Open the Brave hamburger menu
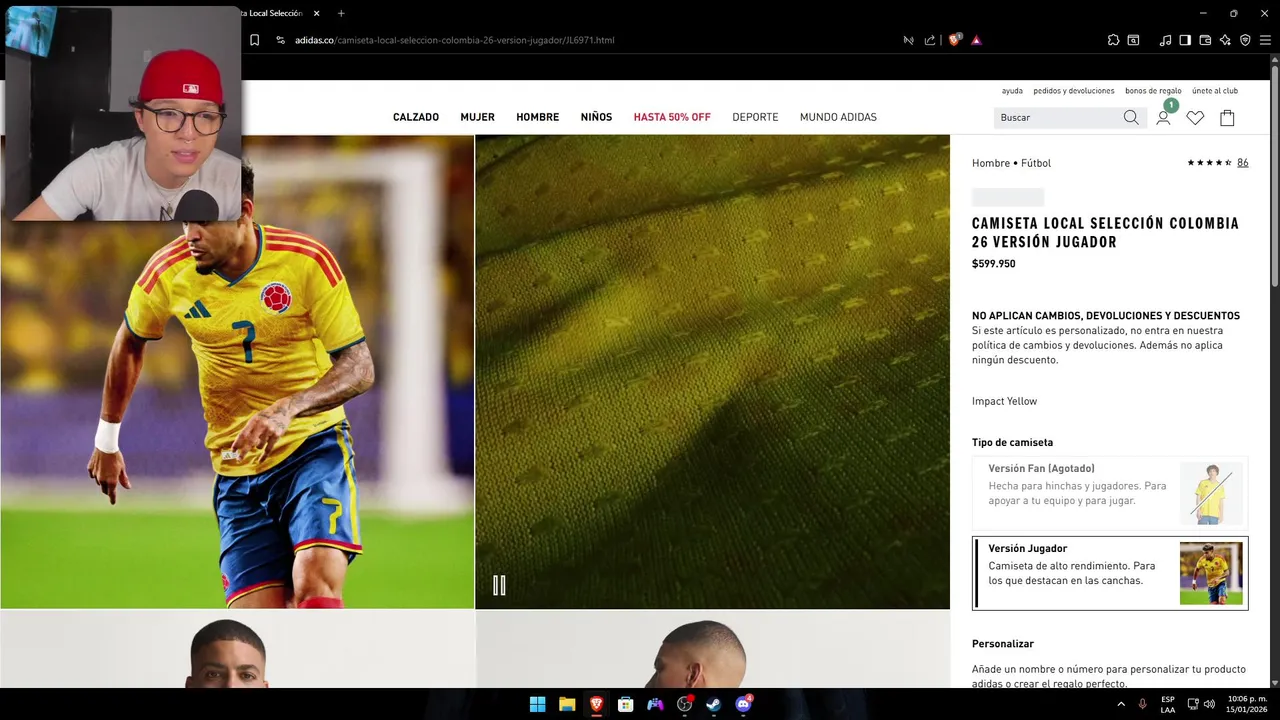The image size is (1280, 720). [x=1265, y=40]
